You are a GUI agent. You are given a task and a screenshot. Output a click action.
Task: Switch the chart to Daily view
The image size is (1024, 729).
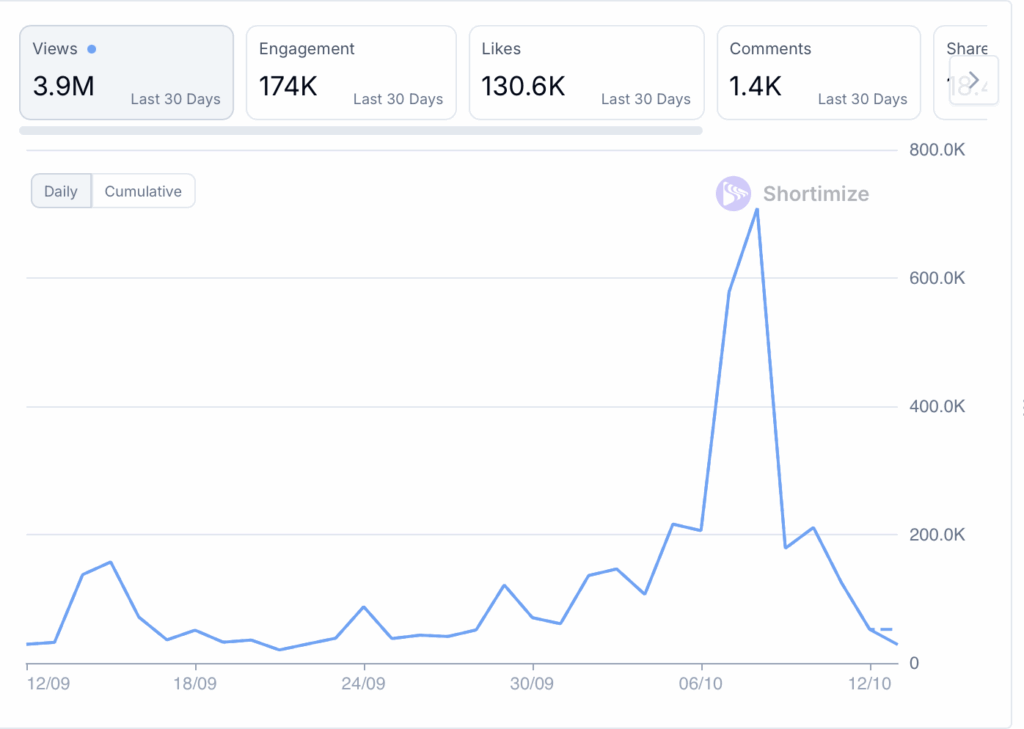point(61,191)
